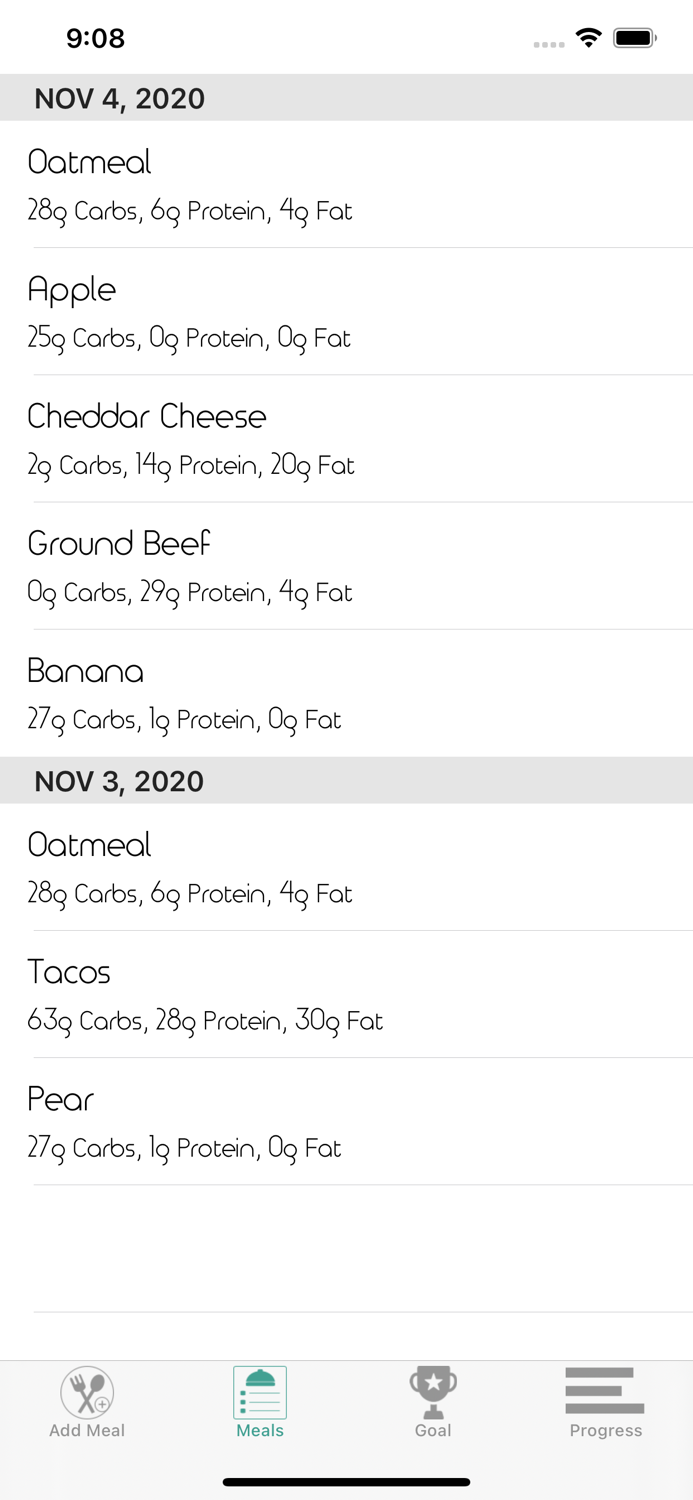Select the Apple meal entry
Viewport: 693px width, 1500px height.
click(346, 312)
